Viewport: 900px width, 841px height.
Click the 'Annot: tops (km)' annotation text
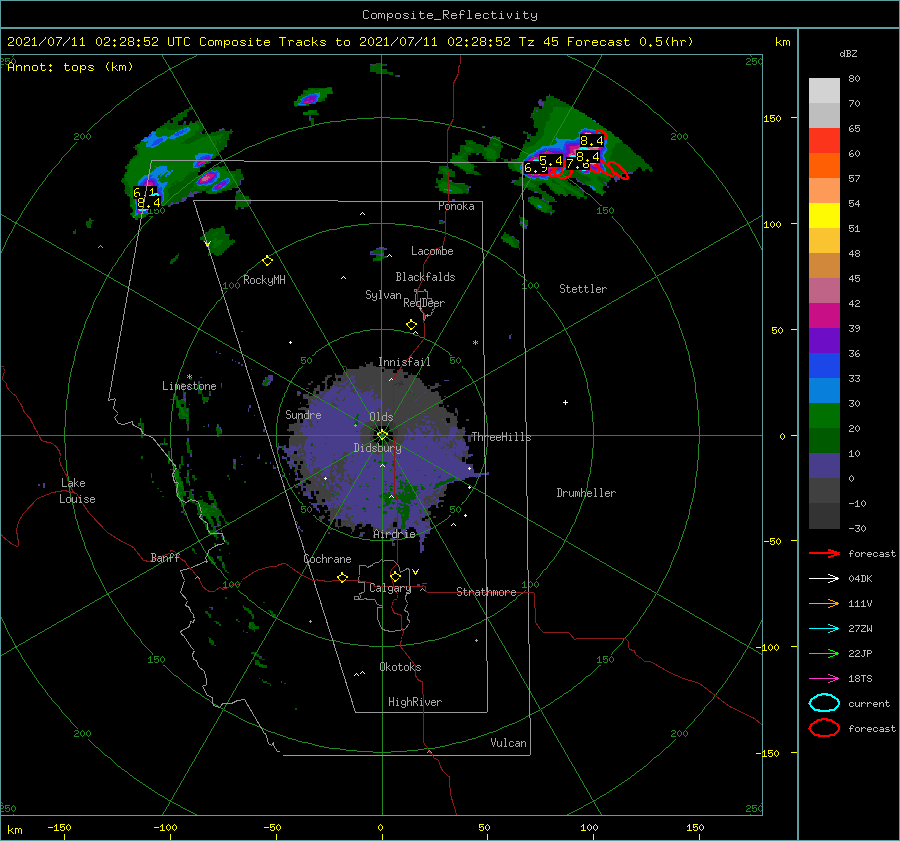[x=70, y=67]
